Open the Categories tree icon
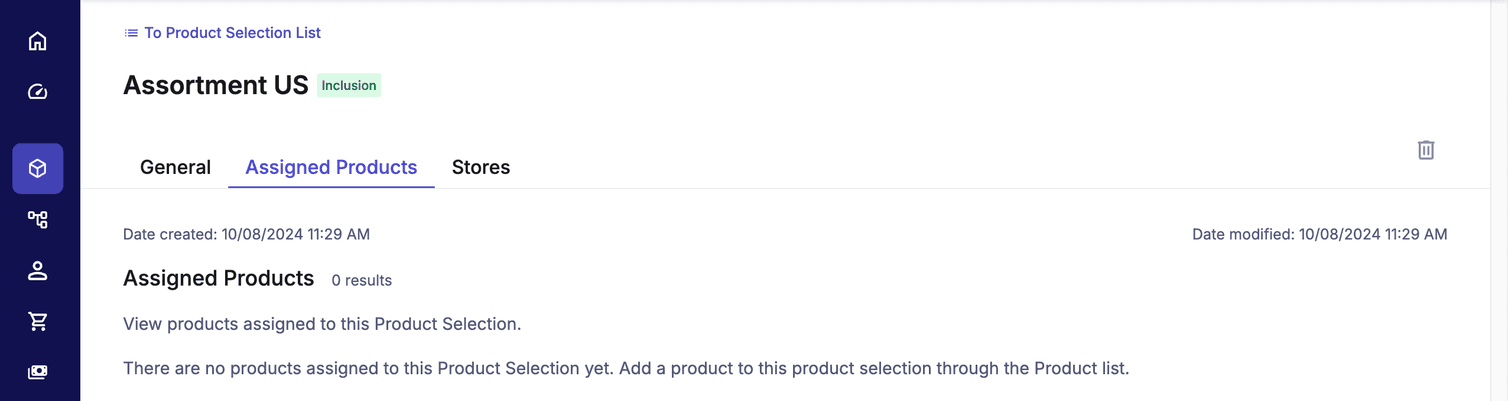This screenshot has width=1508, height=401. pyautogui.click(x=38, y=219)
